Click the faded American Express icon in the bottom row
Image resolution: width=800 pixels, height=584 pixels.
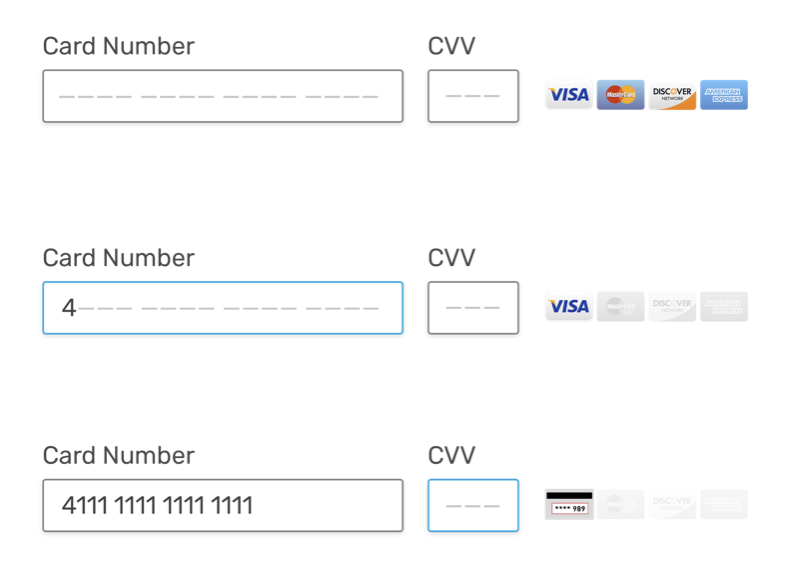click(x=724, y=504)
